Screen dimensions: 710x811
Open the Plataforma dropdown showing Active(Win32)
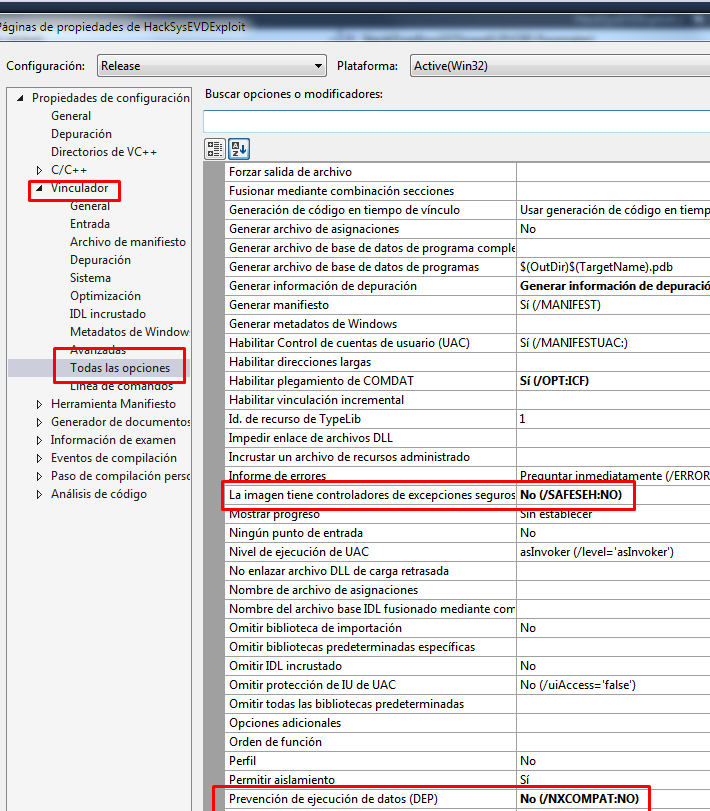point(560,66)
